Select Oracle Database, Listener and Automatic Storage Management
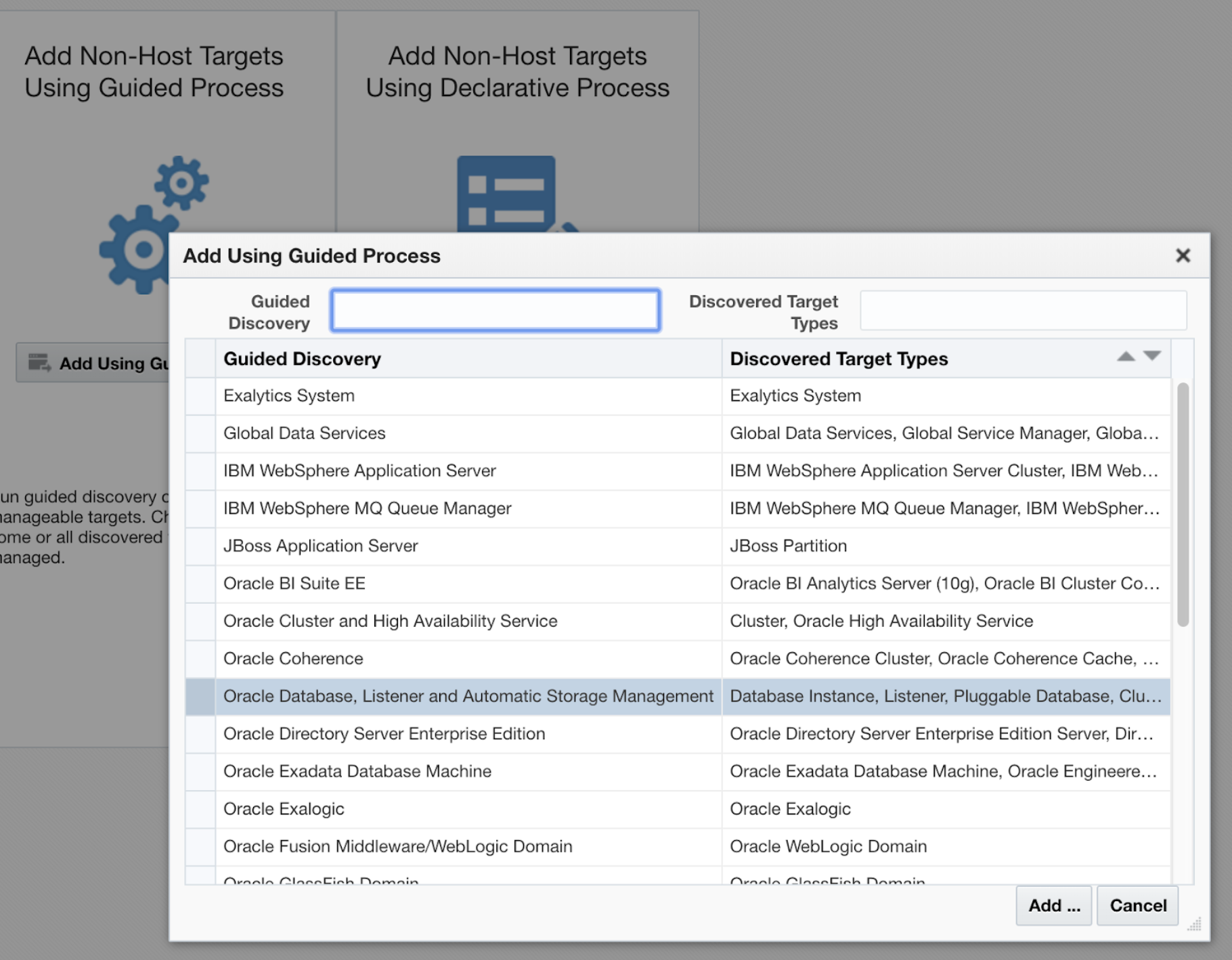 click(678, 697)
